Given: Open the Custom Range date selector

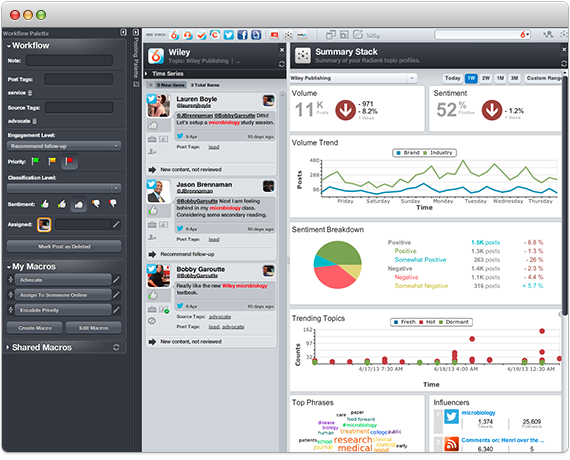Looking at the screenshot, I should tap(543, 78).
